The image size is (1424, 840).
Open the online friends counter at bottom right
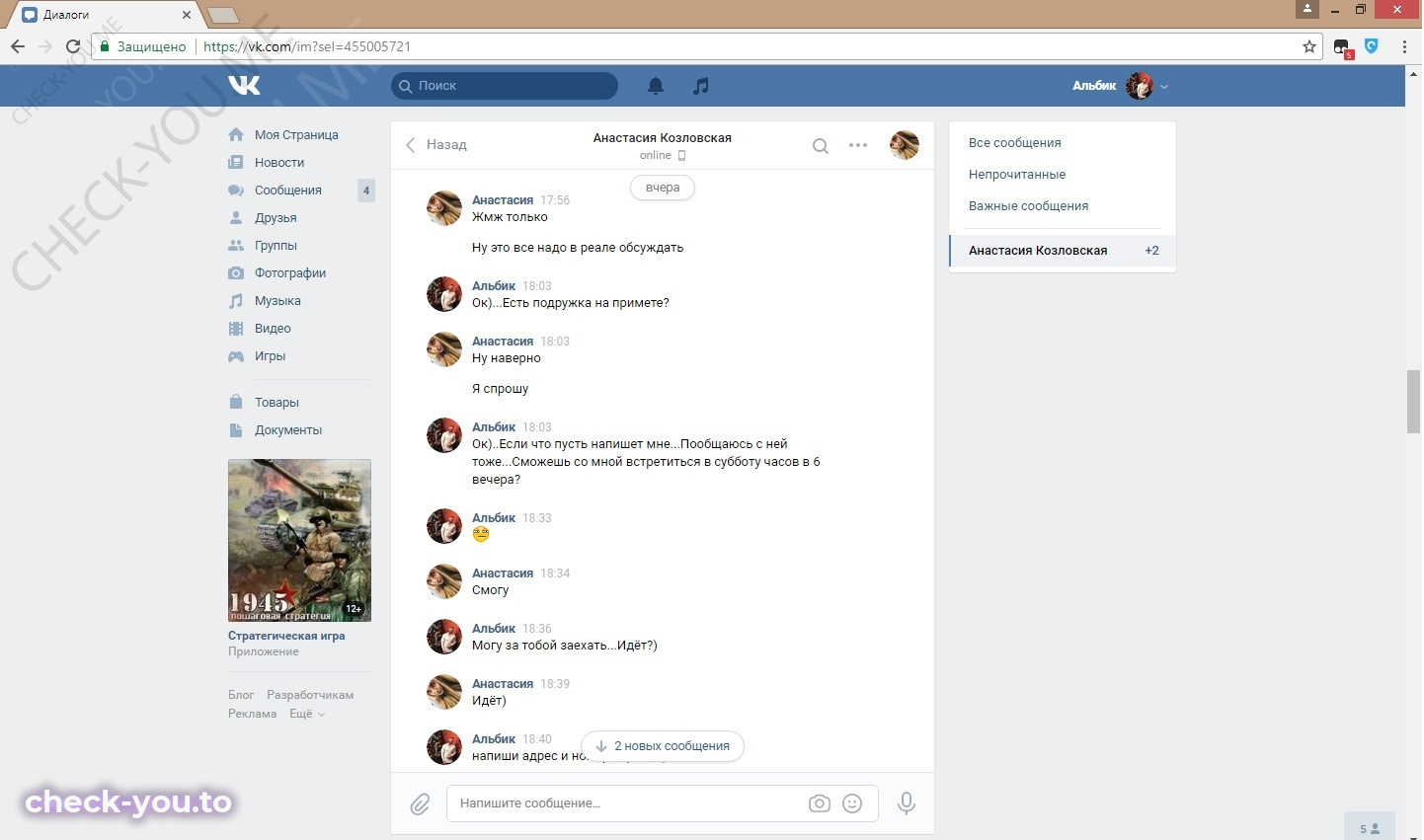point(1370,827)
